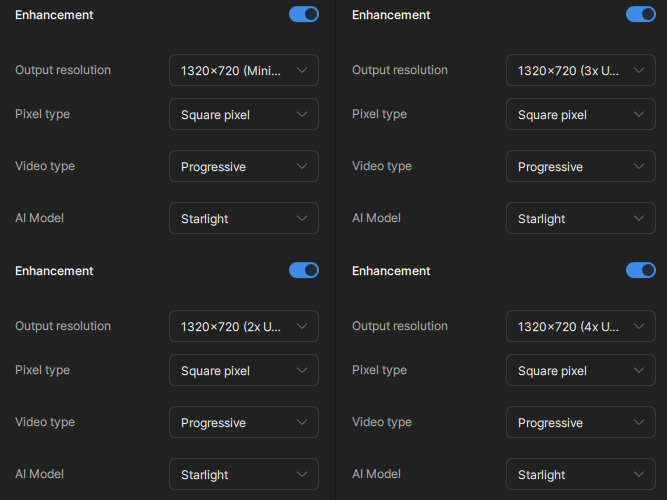Click Square pixel dropdown in the top-right panel
The width and height of the screenshot is (667, 500).
pos(581,114)
